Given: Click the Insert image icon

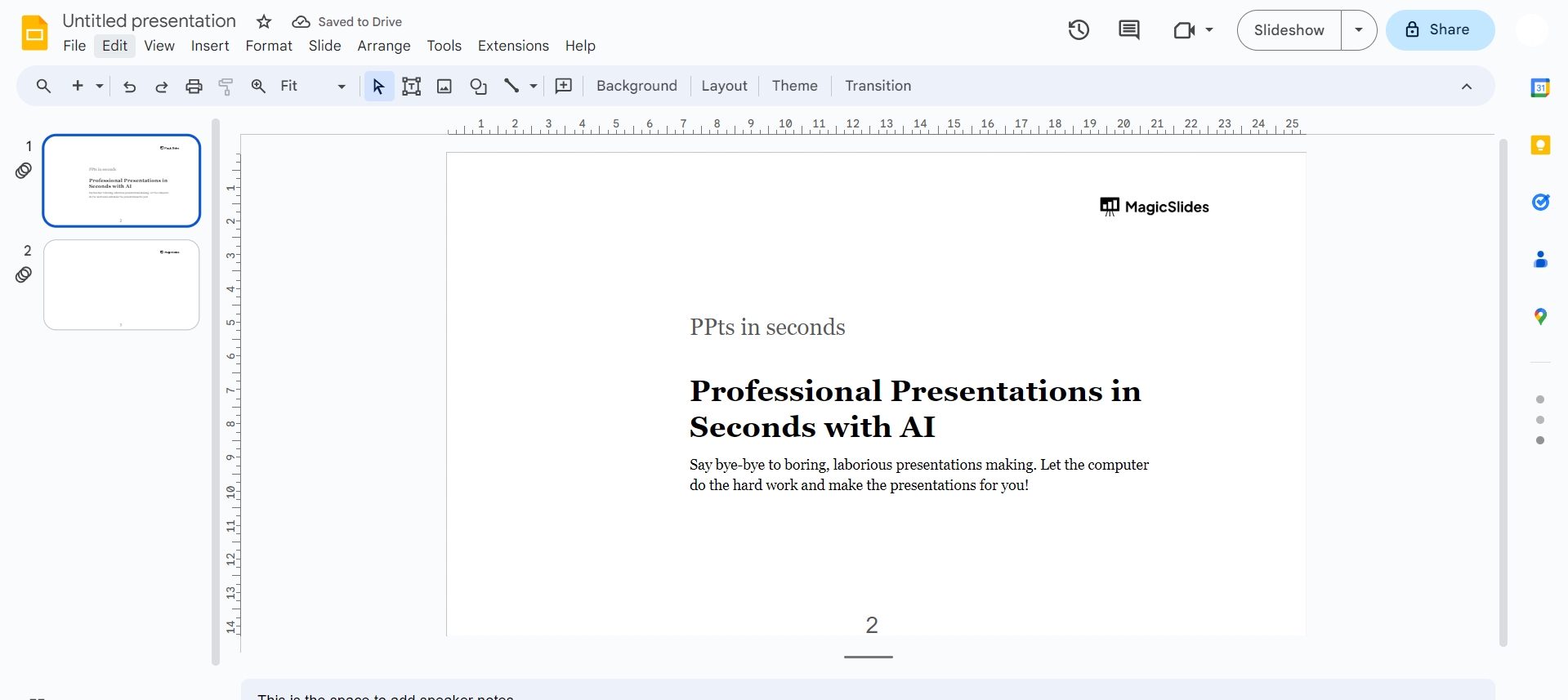Looking at the screenshot, I should 444,87.
